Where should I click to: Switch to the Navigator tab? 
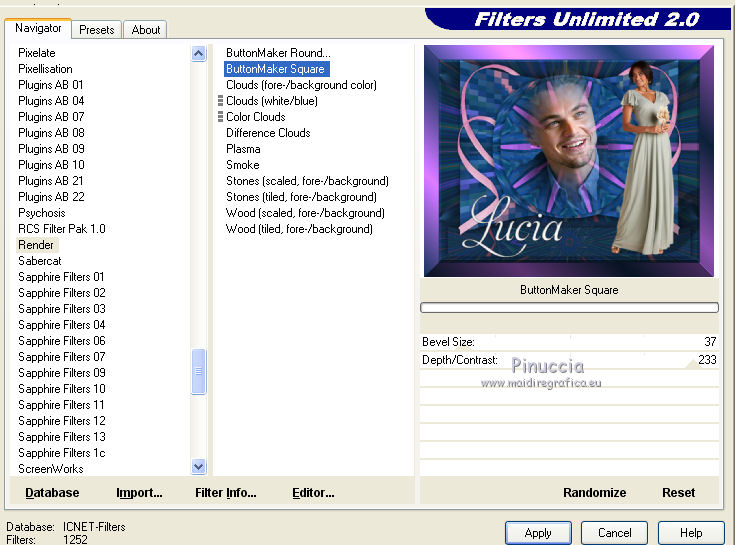pos(38,28)
